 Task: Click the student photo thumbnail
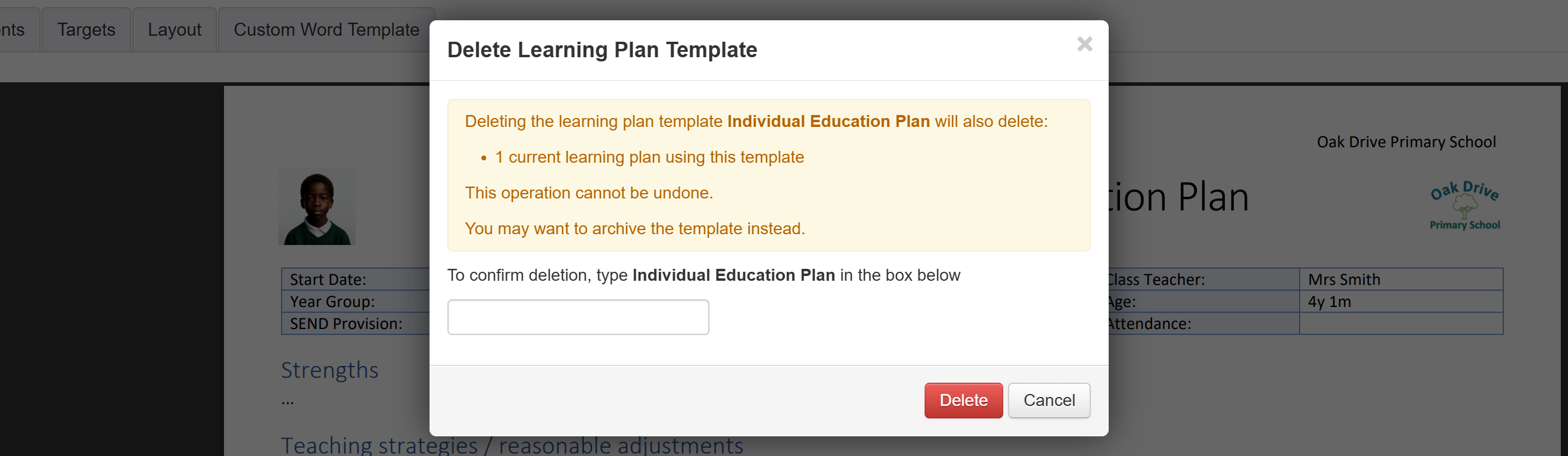(x=316, y=207)
